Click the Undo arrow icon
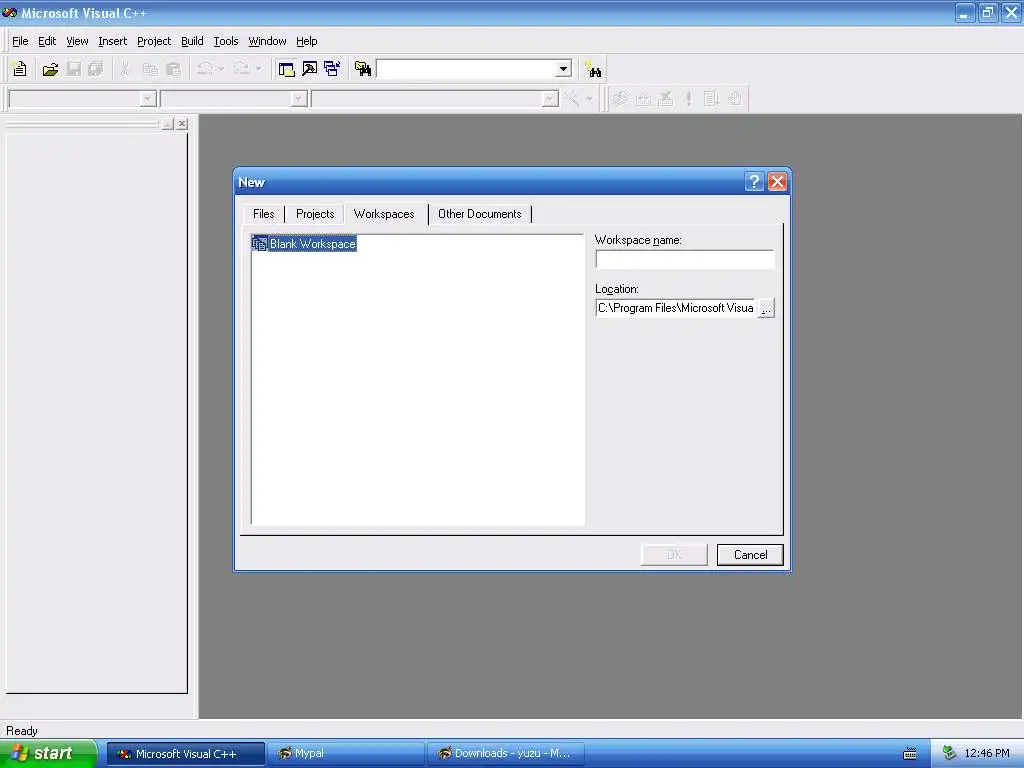The width and height of the screenshot is (1024, 768). 204,69
